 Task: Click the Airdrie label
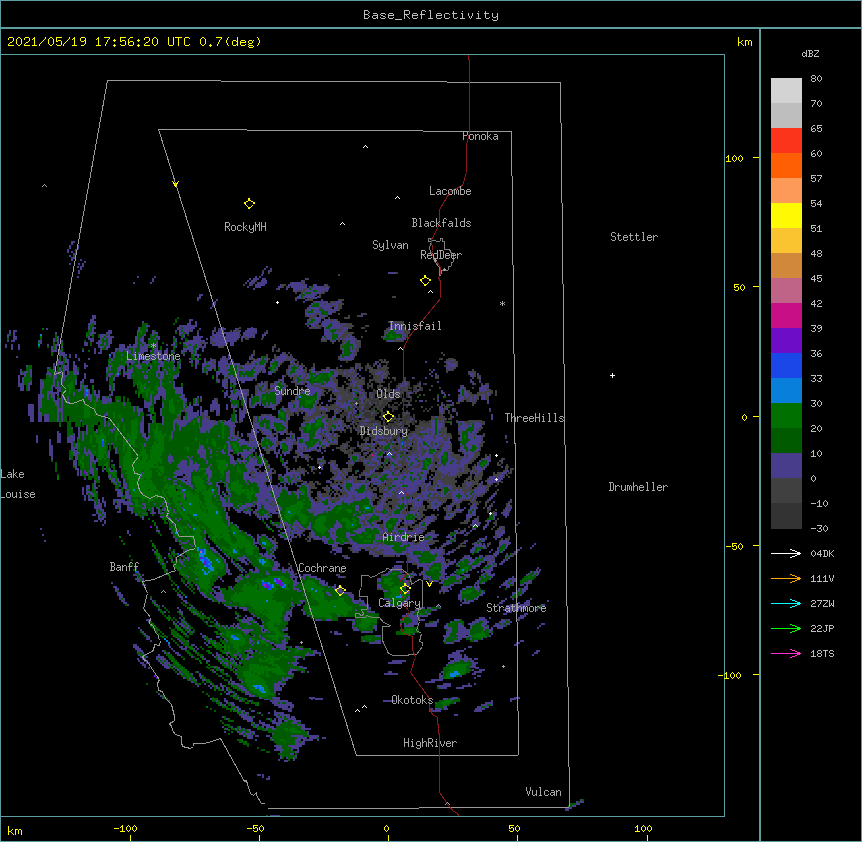coord(404,537)
